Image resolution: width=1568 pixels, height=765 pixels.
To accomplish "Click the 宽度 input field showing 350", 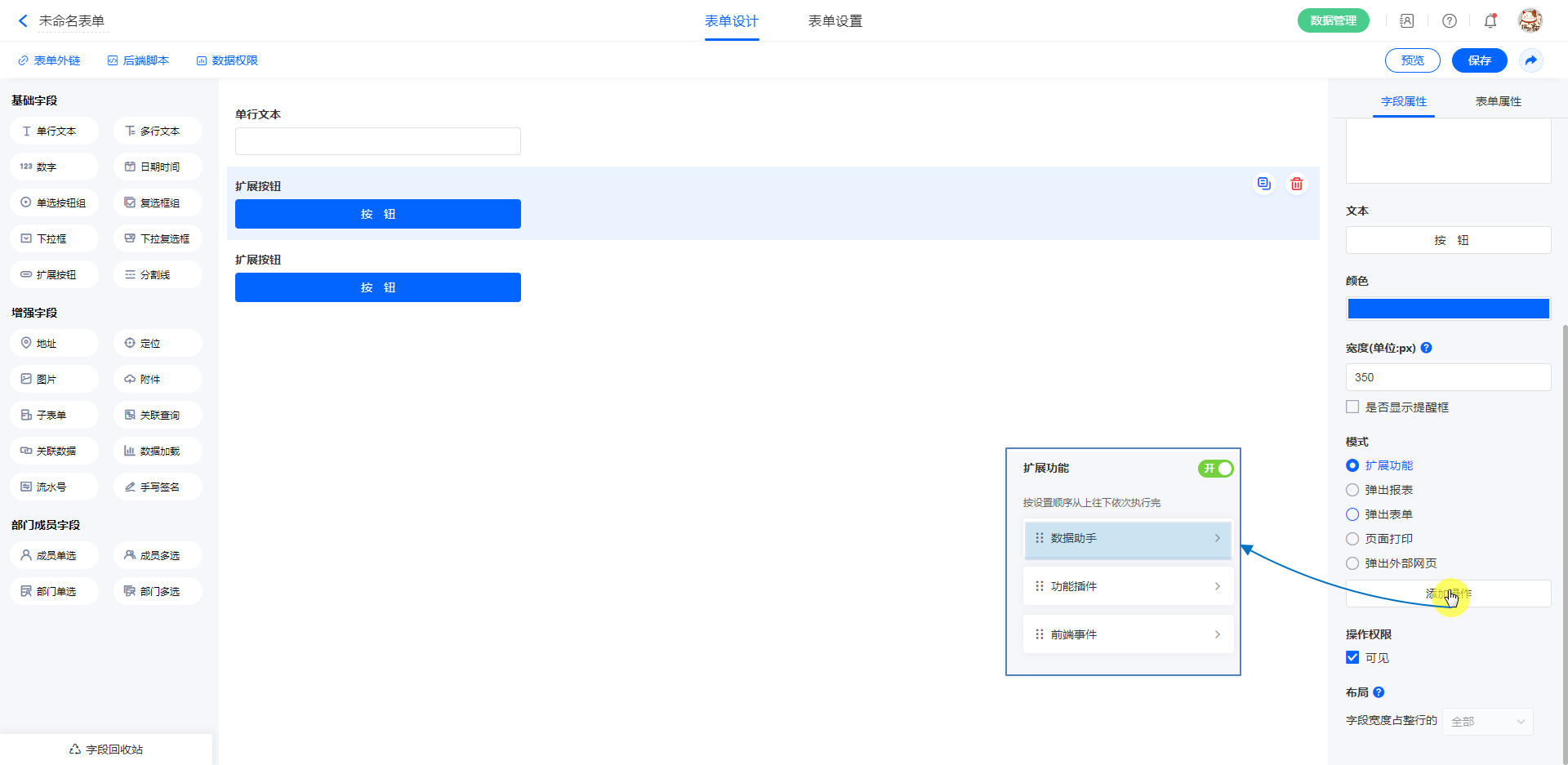I will coord(1448,377).
